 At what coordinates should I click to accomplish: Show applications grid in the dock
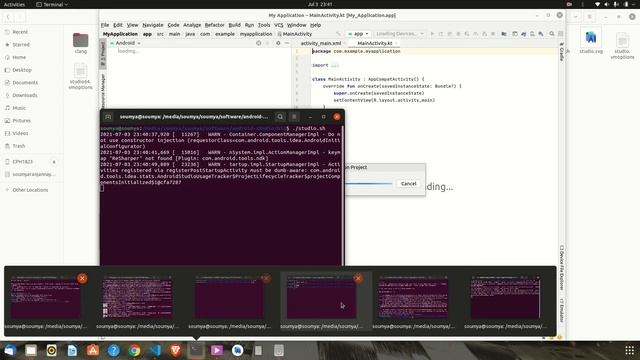click(x=629, y=350)
